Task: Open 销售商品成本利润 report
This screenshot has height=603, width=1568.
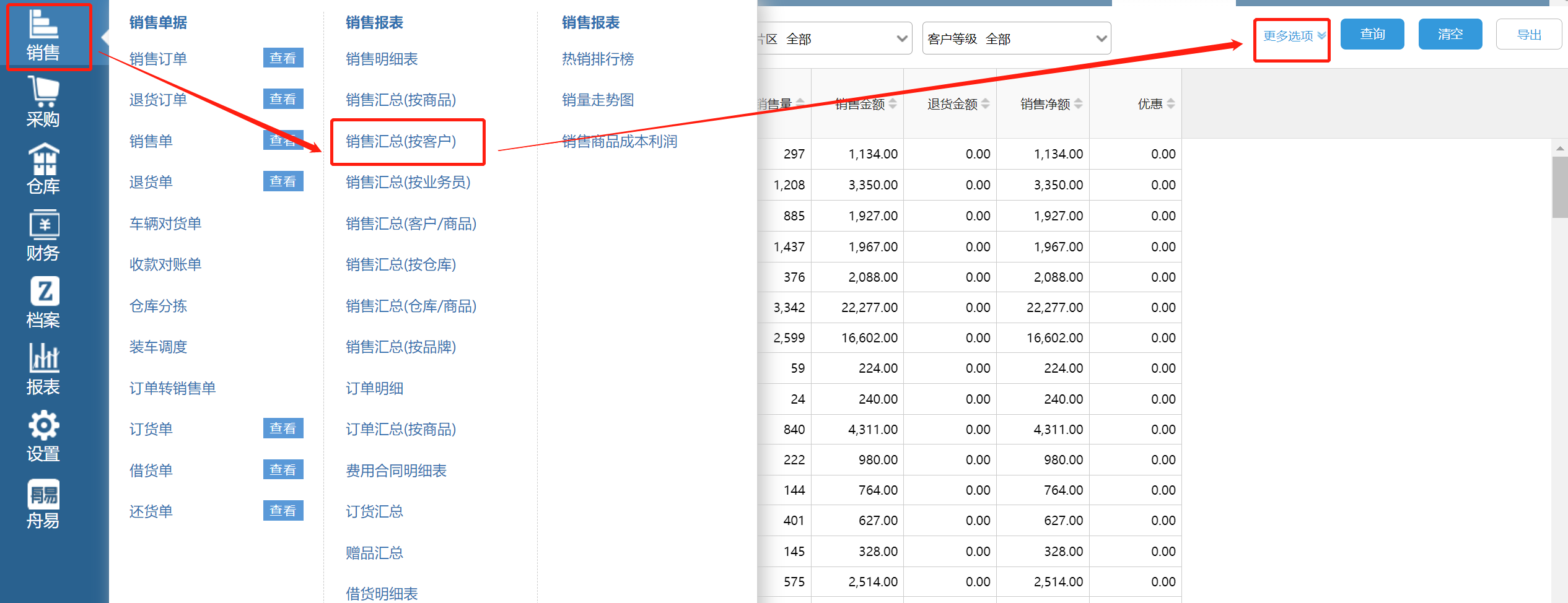Action: pyautogui.click(x=620, y=141)
